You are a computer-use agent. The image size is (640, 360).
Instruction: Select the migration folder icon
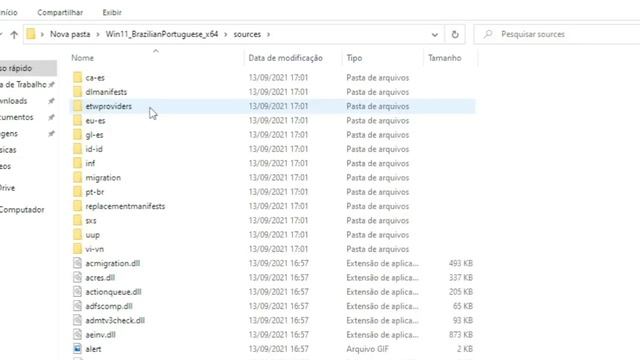tap(78, 178)
